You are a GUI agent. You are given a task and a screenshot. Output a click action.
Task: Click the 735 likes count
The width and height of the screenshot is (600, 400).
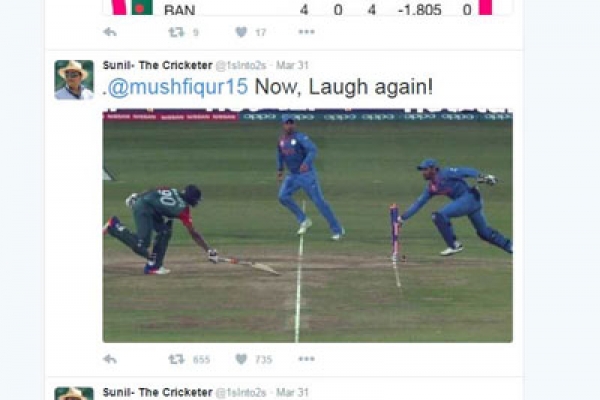(264, 359)
